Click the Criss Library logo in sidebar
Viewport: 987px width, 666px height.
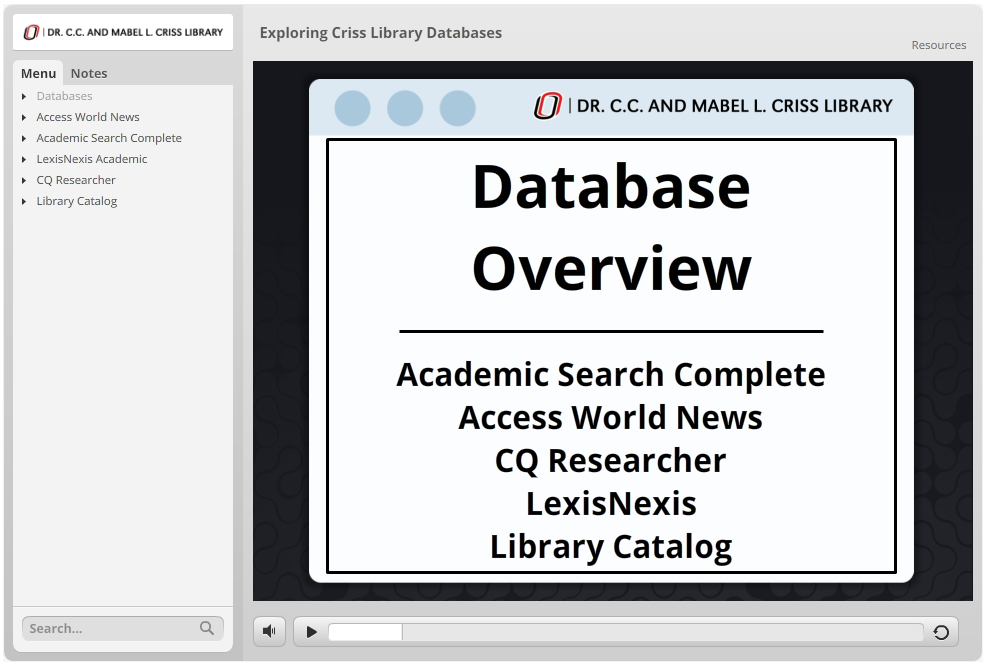123,32
